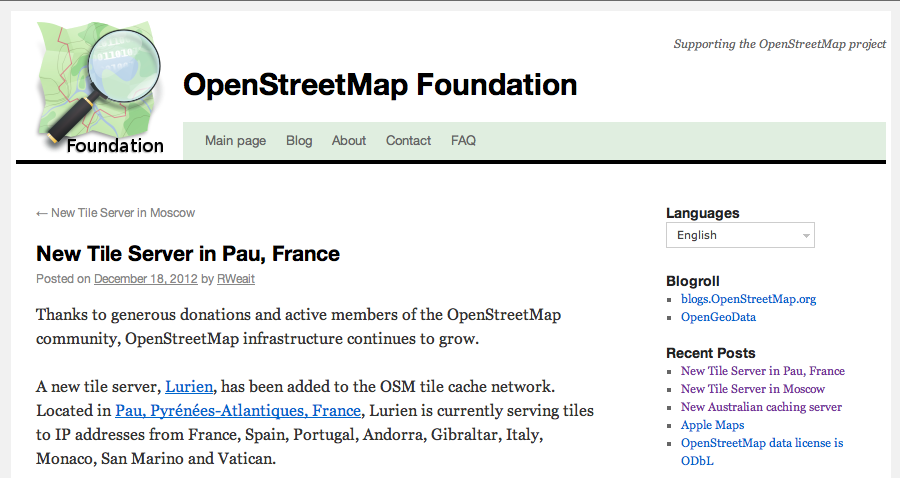Click the Lurien link in the article

click(x=189, y=386)
